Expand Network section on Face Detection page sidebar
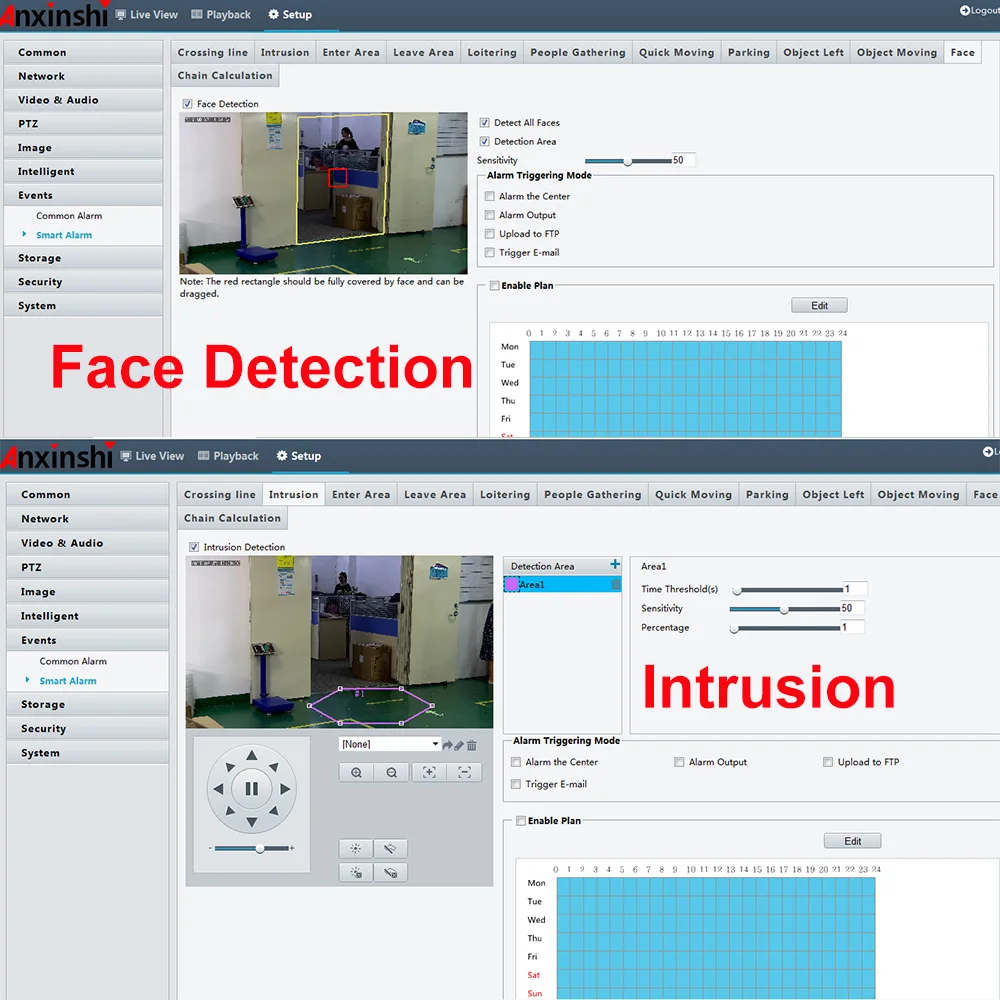This screenshot has height=1000, width=1000. click(x=83, y=76)
